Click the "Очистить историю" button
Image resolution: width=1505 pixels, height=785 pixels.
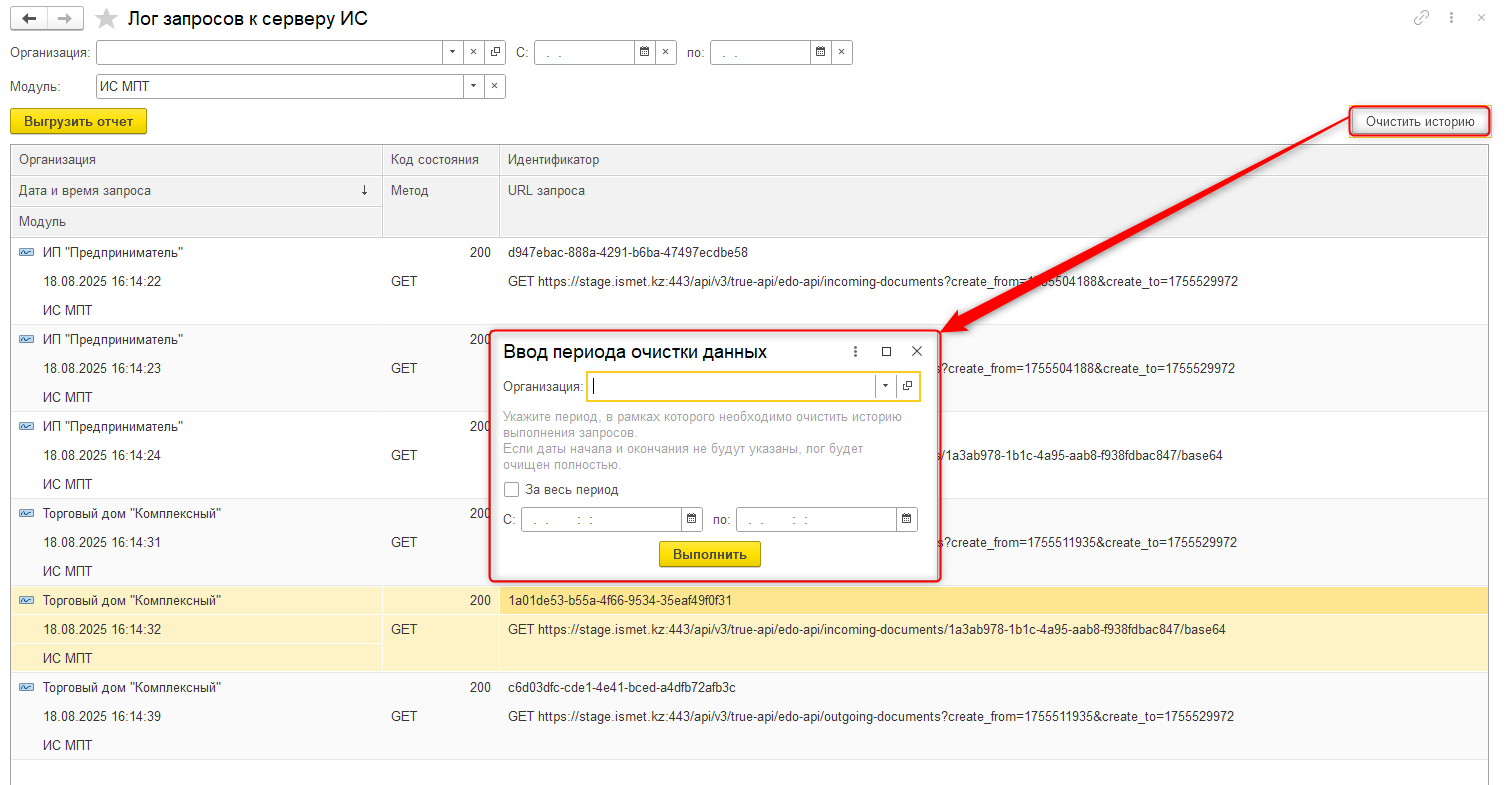[x=1419, y=122]
